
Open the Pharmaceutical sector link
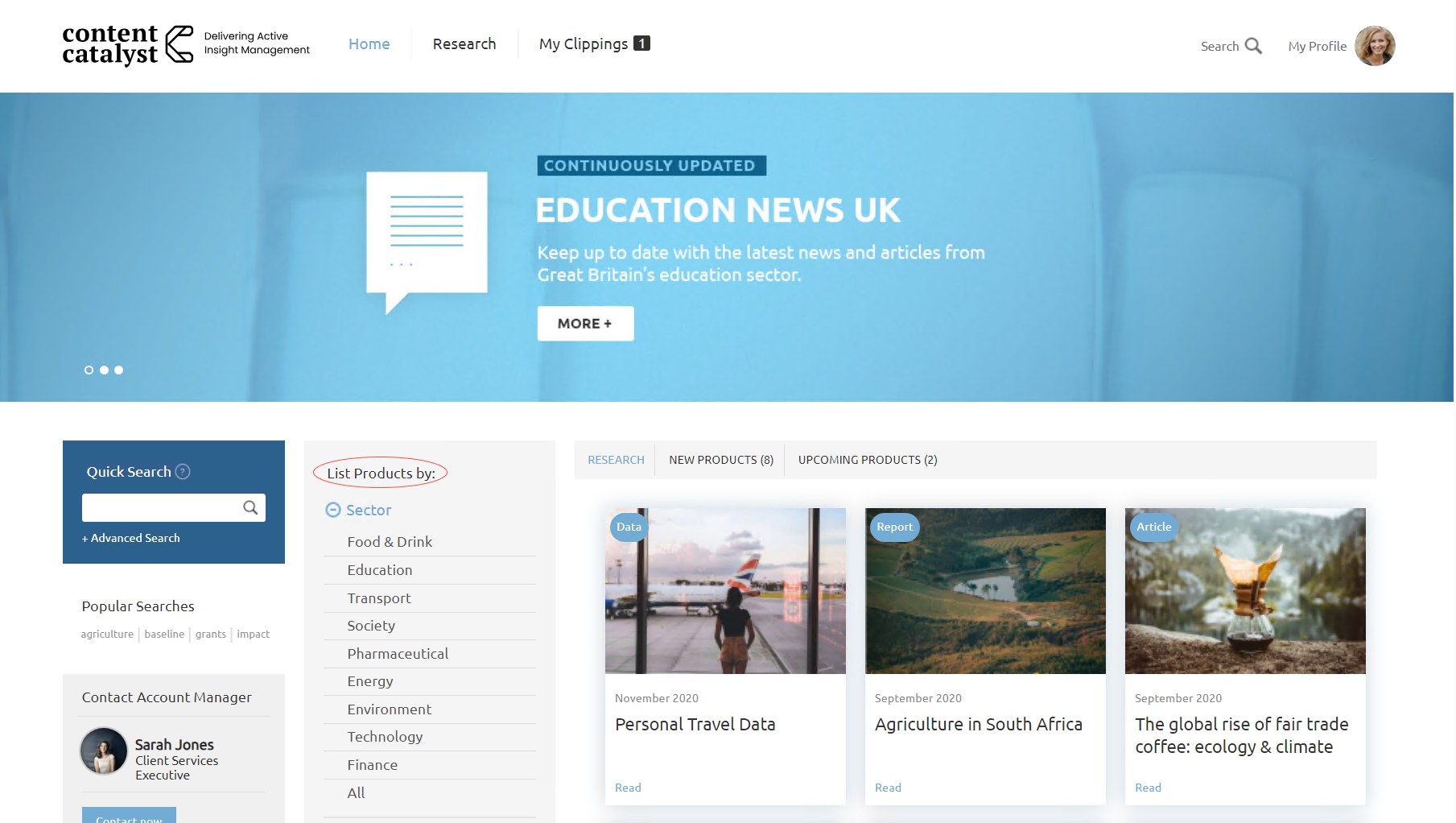tap(398, 654)
